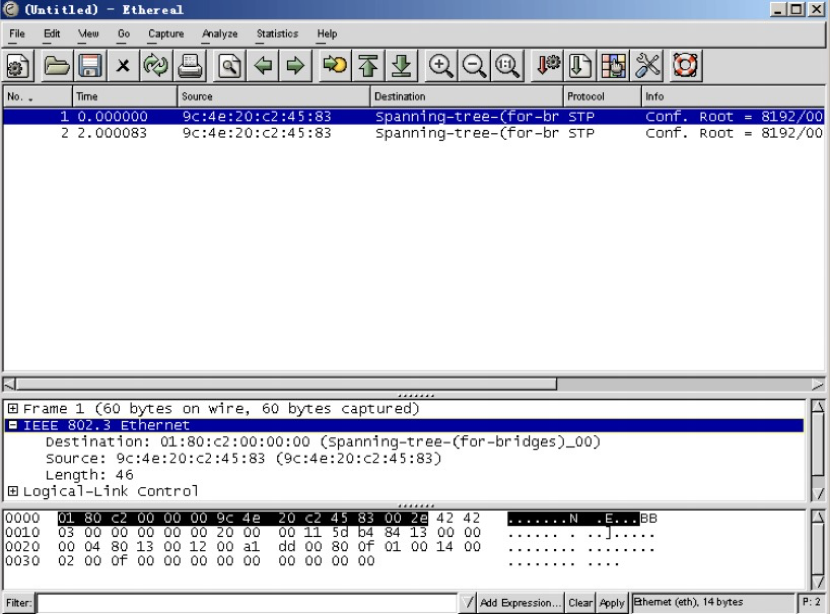Open the find packet magnifier icon
830x614 pixels.
click(229, 66)
